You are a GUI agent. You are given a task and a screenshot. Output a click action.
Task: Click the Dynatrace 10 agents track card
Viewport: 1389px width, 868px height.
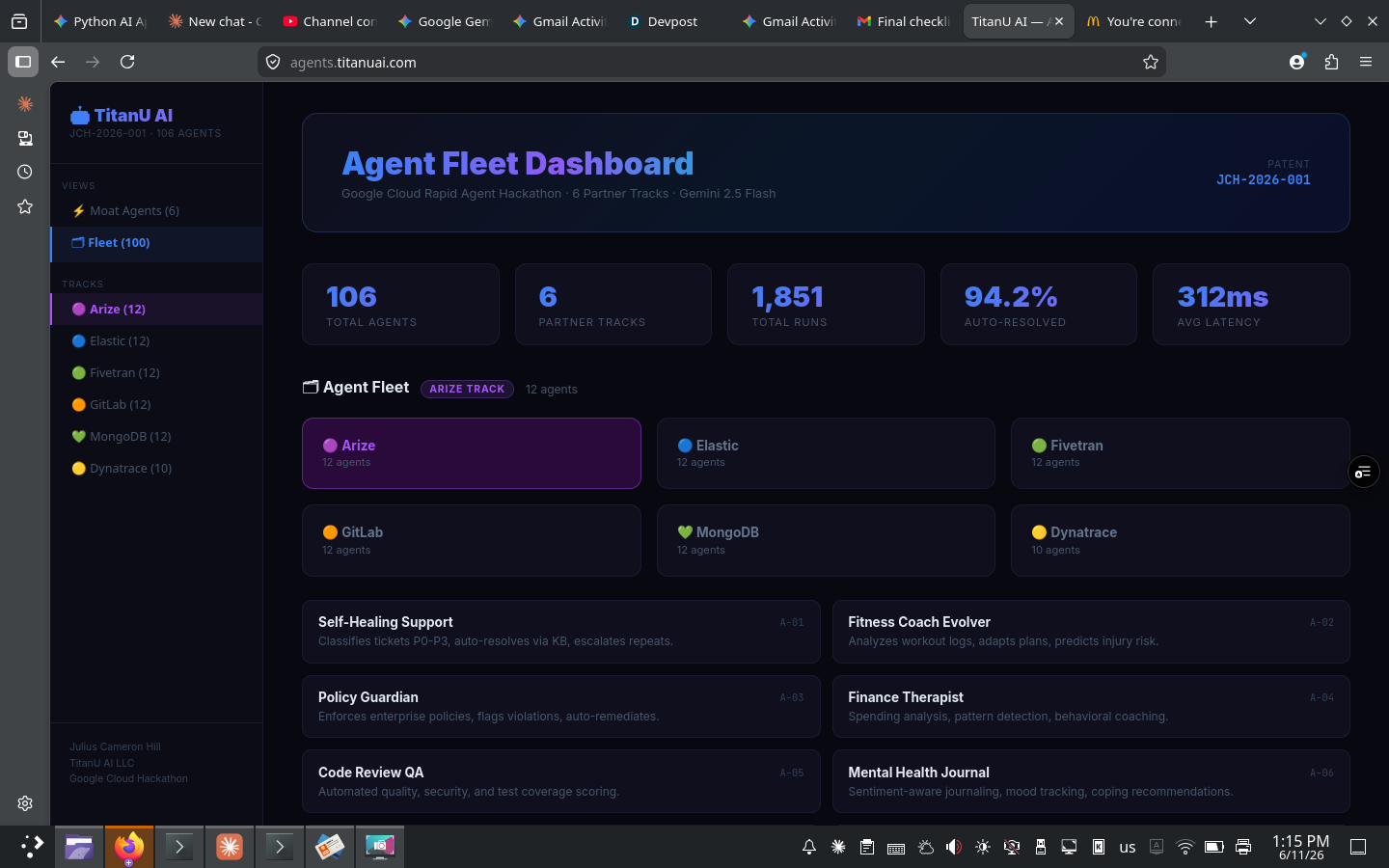[1180, 541]
